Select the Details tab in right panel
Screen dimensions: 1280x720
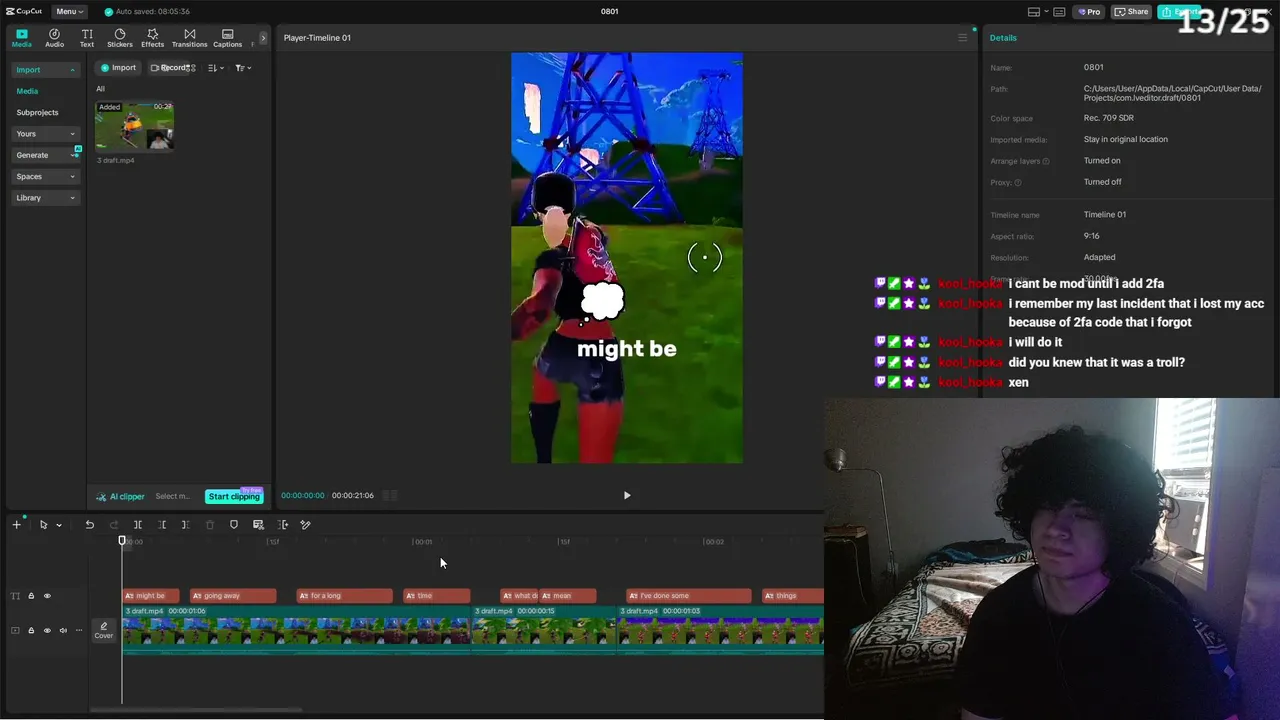pyautogui.click(x=1003, y=38)
